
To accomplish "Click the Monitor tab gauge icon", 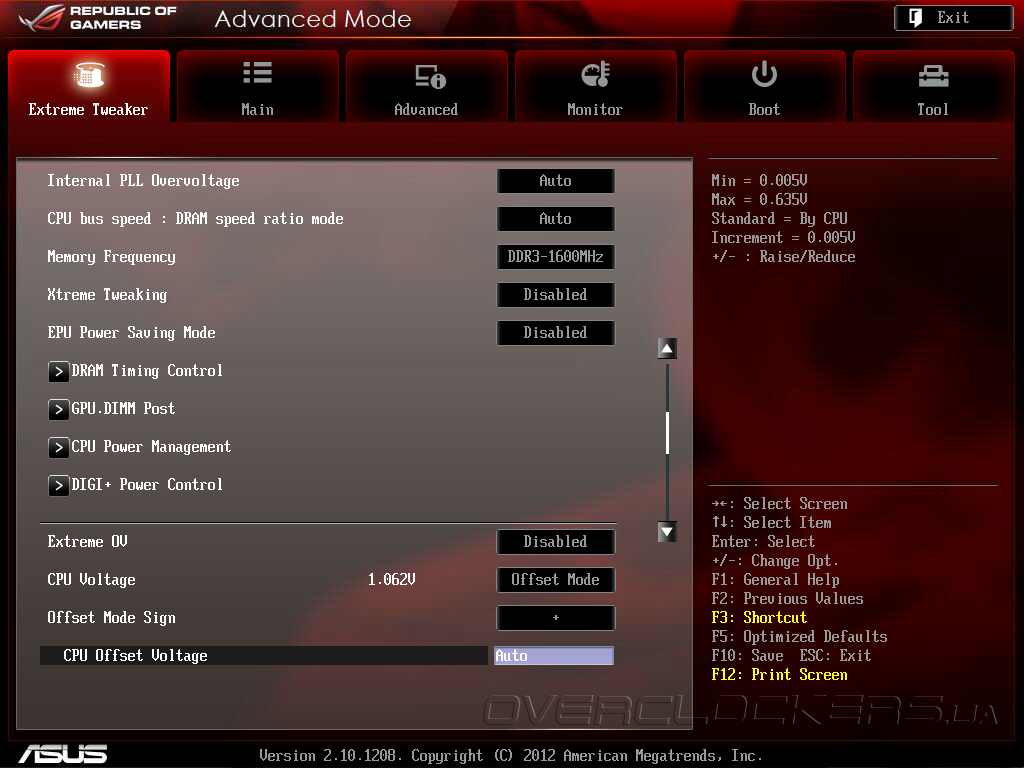I will click(596, 74).
